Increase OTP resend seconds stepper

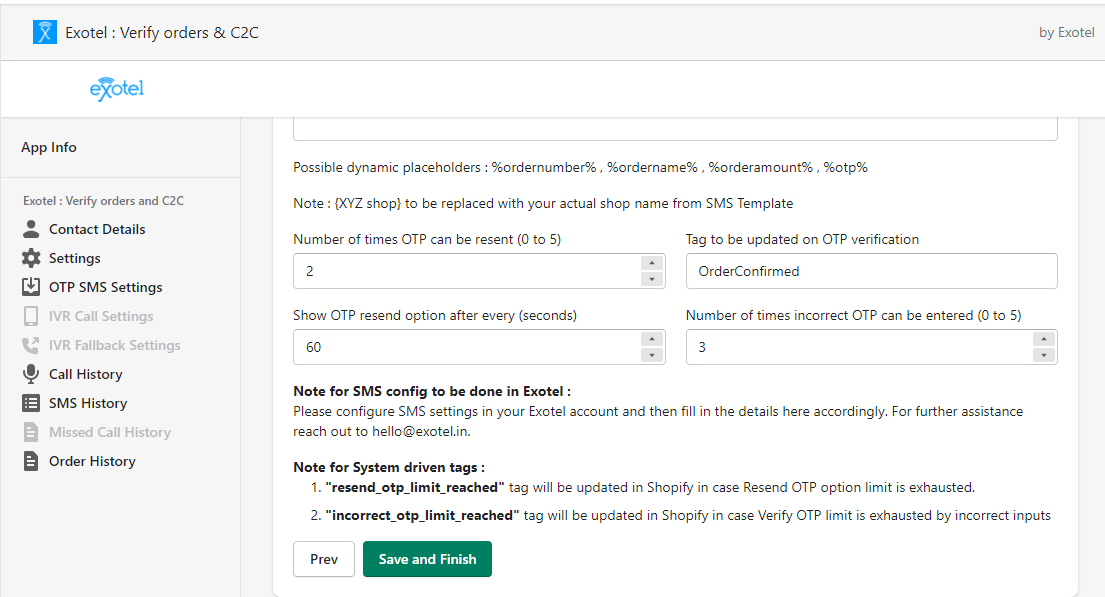tap(652, 339)
